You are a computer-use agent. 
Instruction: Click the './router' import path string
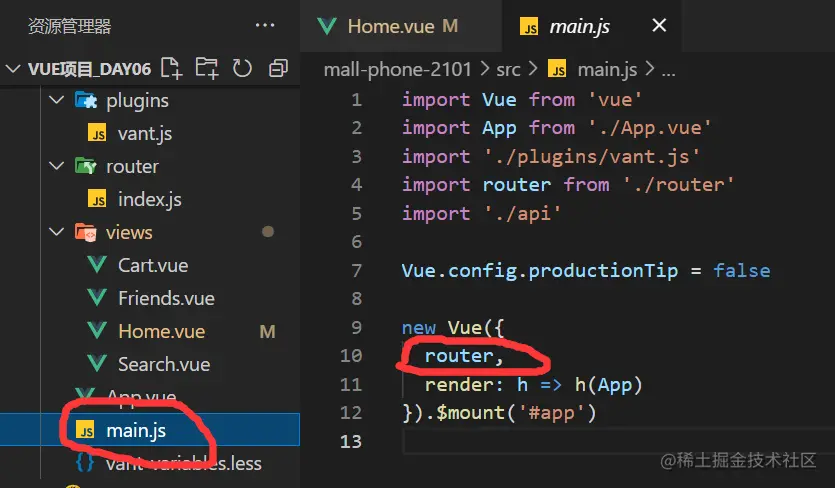click(x=678, y=185)
